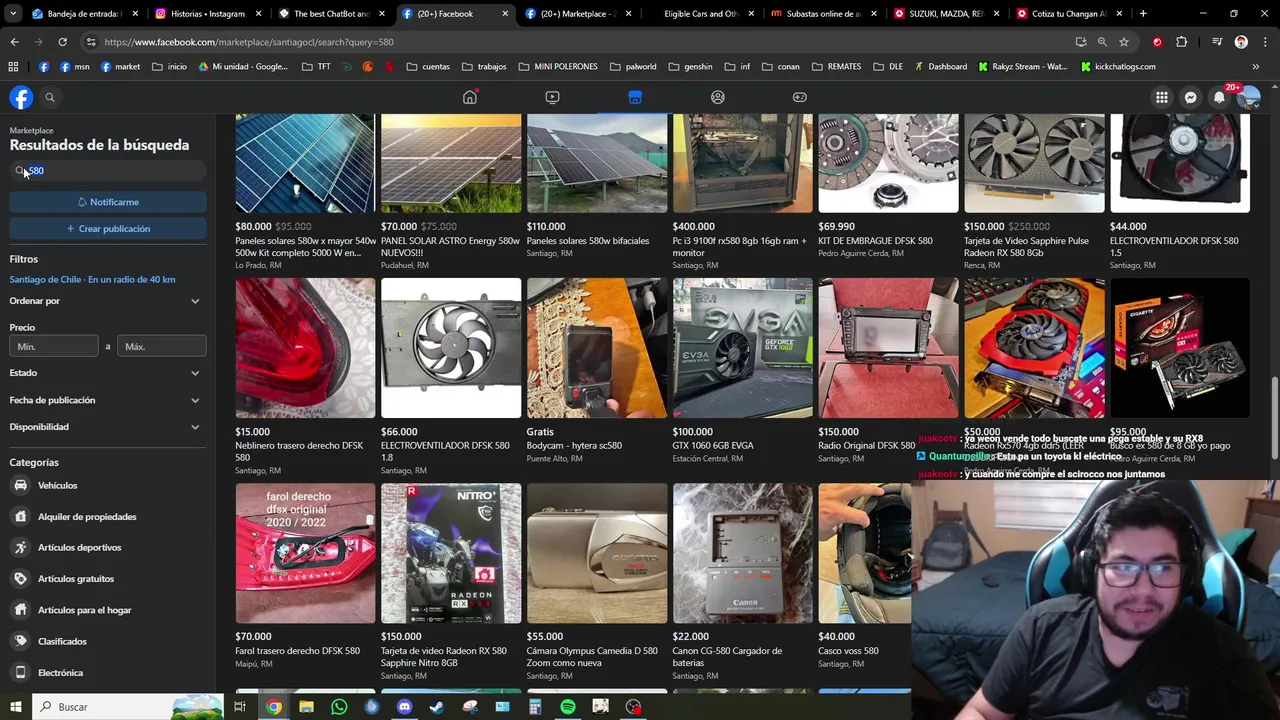Open the Neblinero trasero derecho DFSK listing image
Image resolution: width=1280 pixels, height=720 pixels.
pos(305,348)
